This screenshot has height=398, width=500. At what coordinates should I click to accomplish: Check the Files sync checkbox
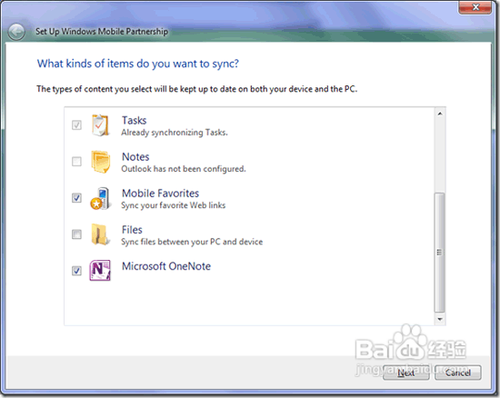(77, 234)
